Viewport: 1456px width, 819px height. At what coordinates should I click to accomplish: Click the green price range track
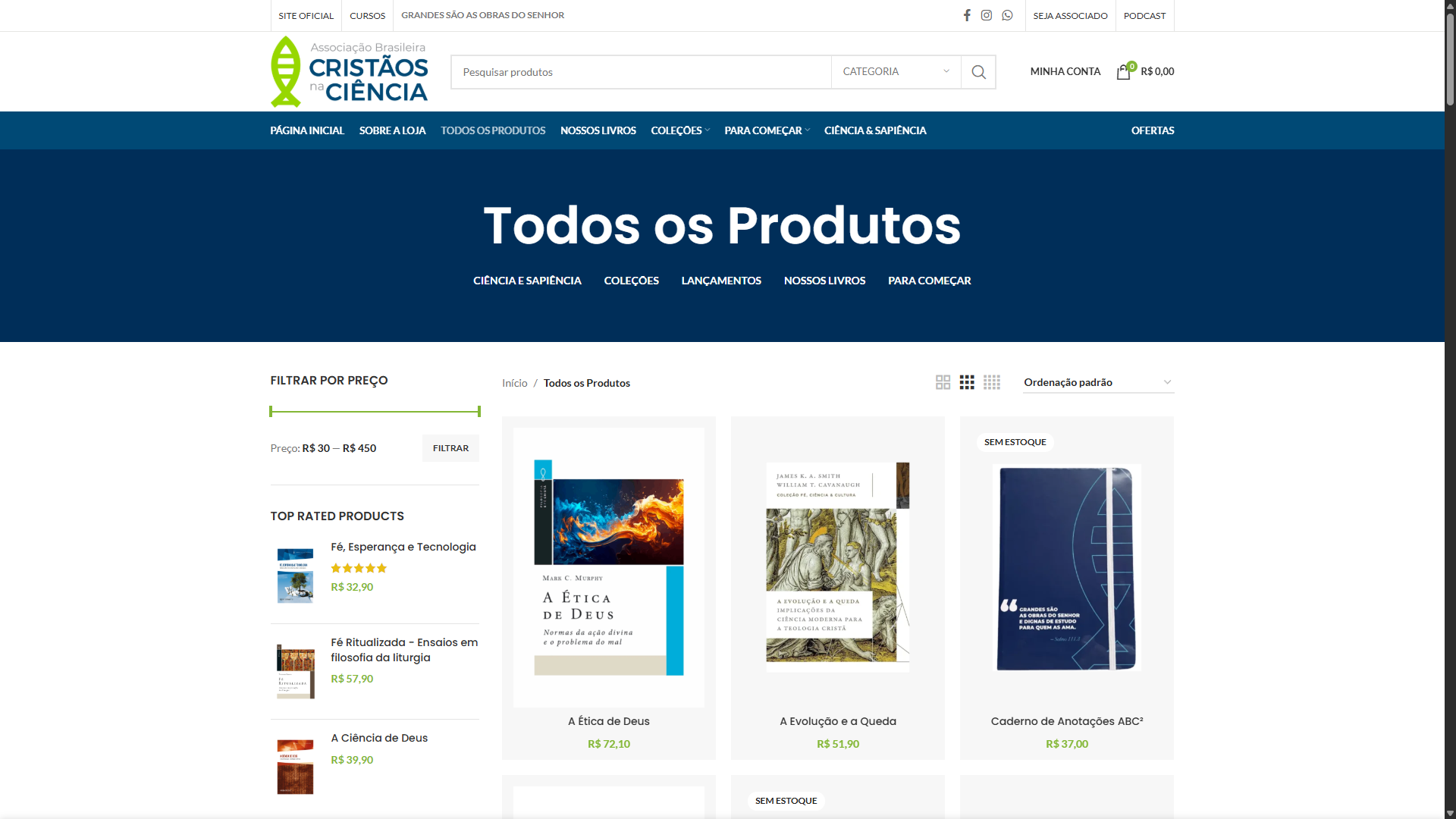point(375,411)
